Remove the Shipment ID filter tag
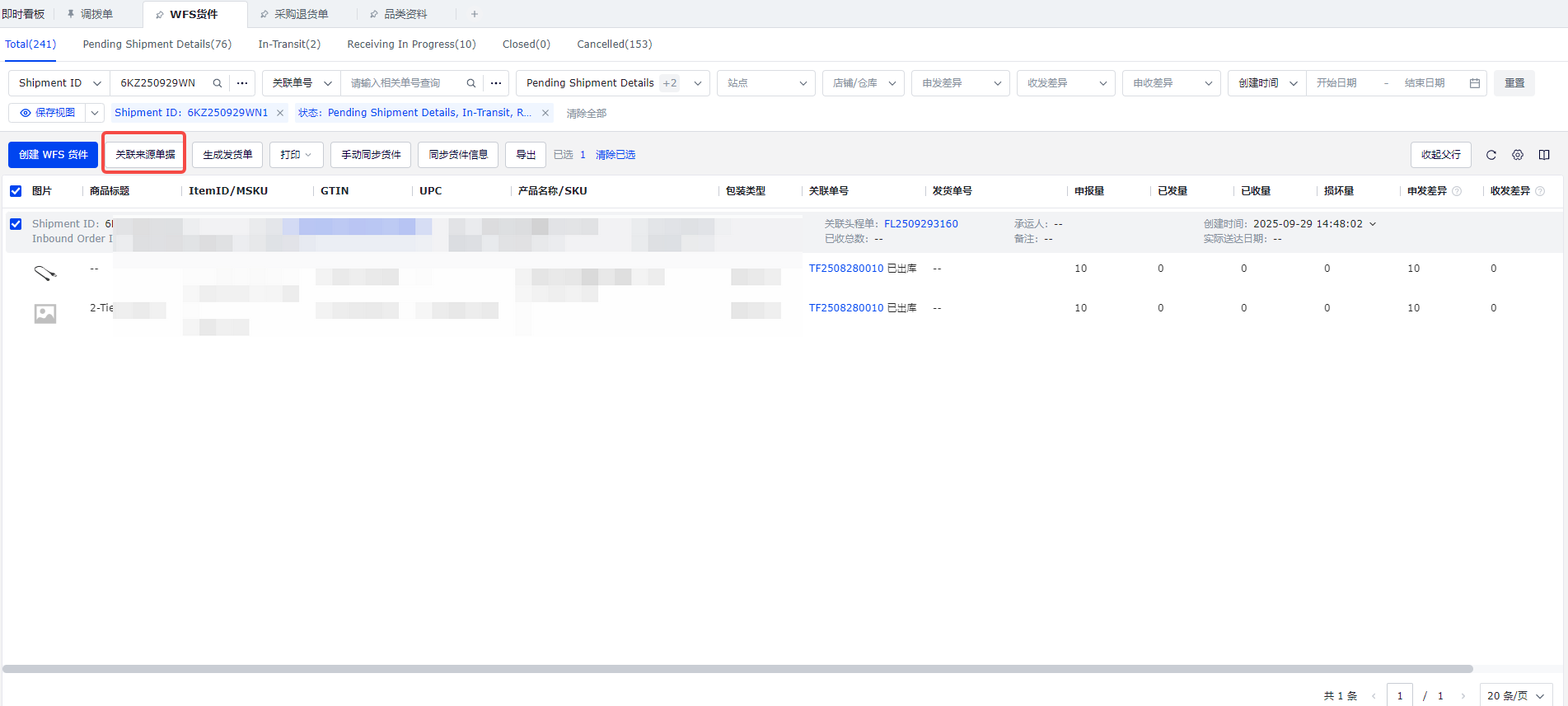 [280, 113]
